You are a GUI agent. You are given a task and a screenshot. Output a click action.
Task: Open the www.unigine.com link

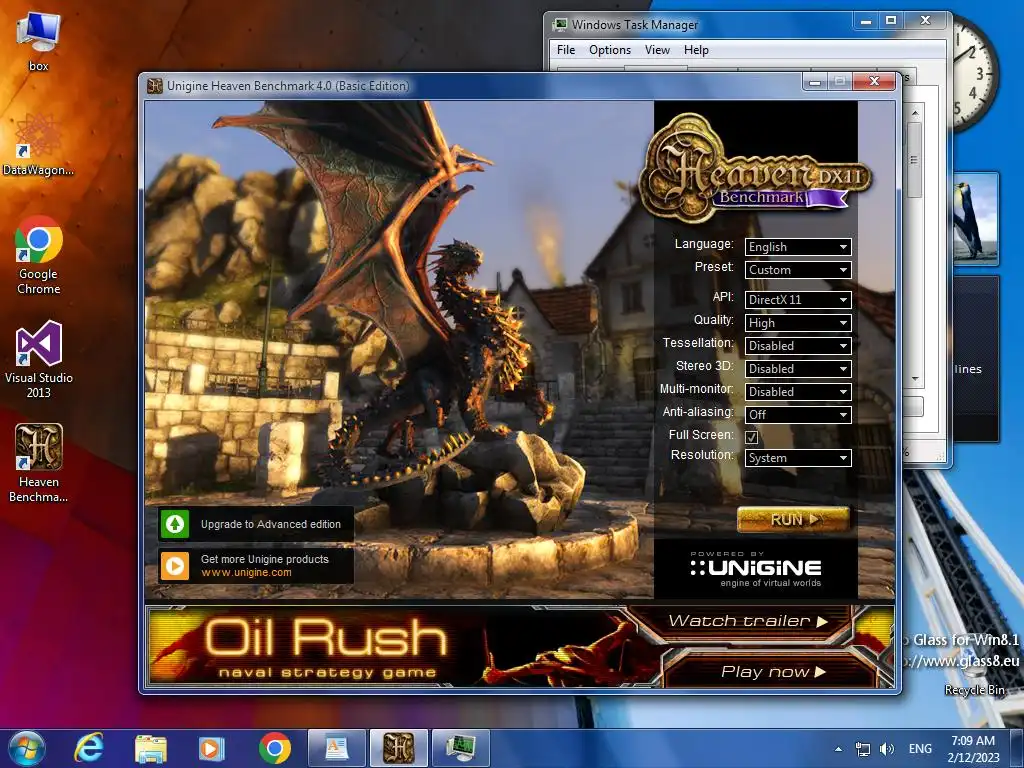246,573
